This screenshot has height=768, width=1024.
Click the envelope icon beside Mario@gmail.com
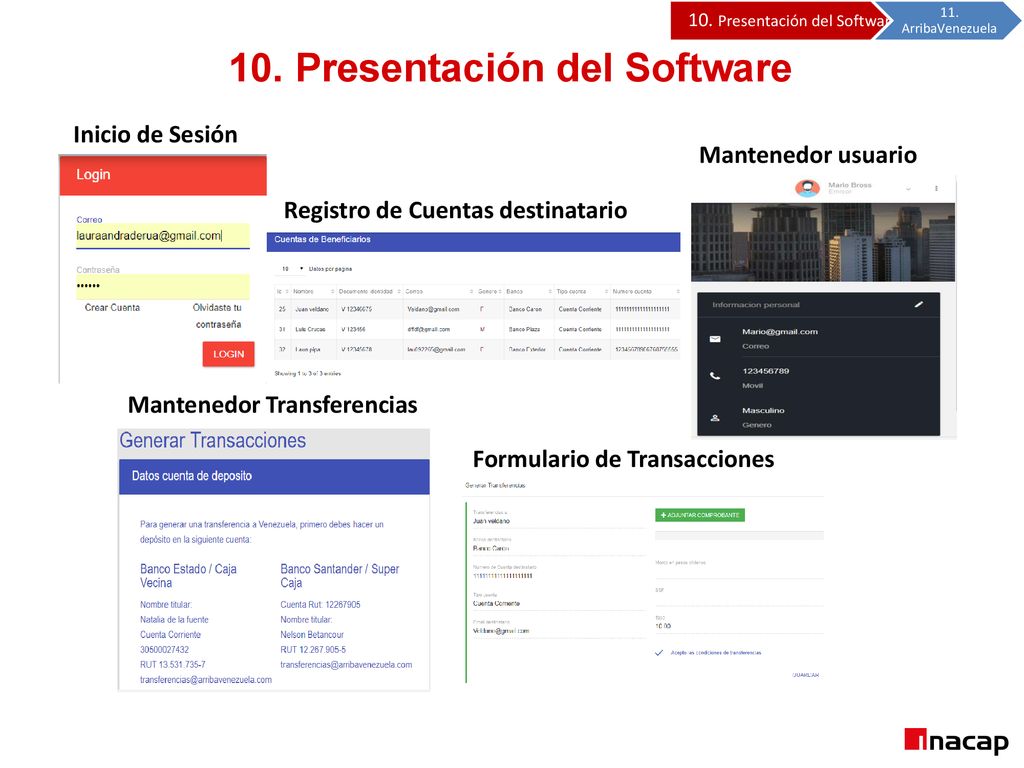pos(715,339)
